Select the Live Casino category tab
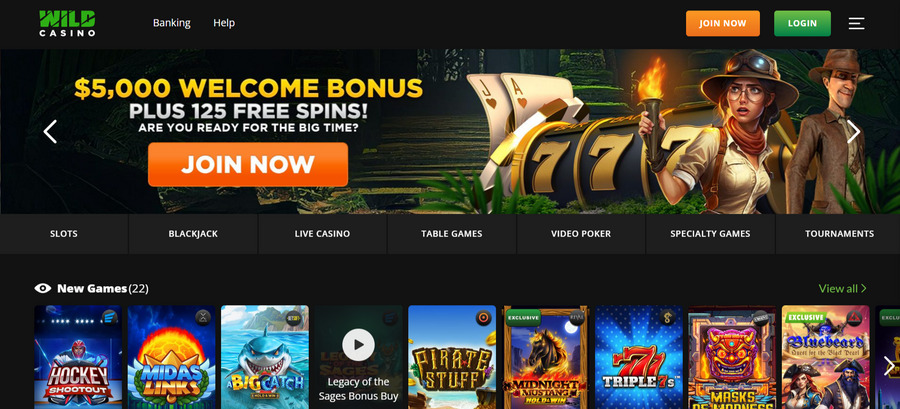Viewport: 900px width, 409px height. [322, 234]
